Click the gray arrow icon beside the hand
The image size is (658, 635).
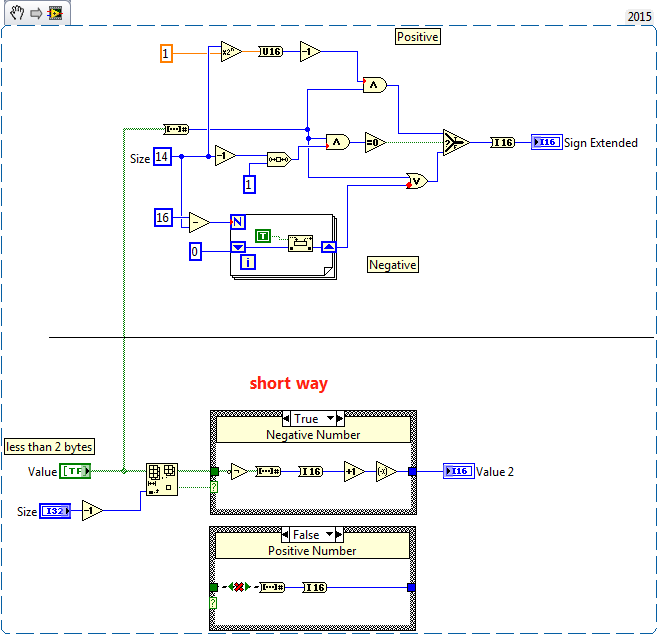tap(37, 13)
